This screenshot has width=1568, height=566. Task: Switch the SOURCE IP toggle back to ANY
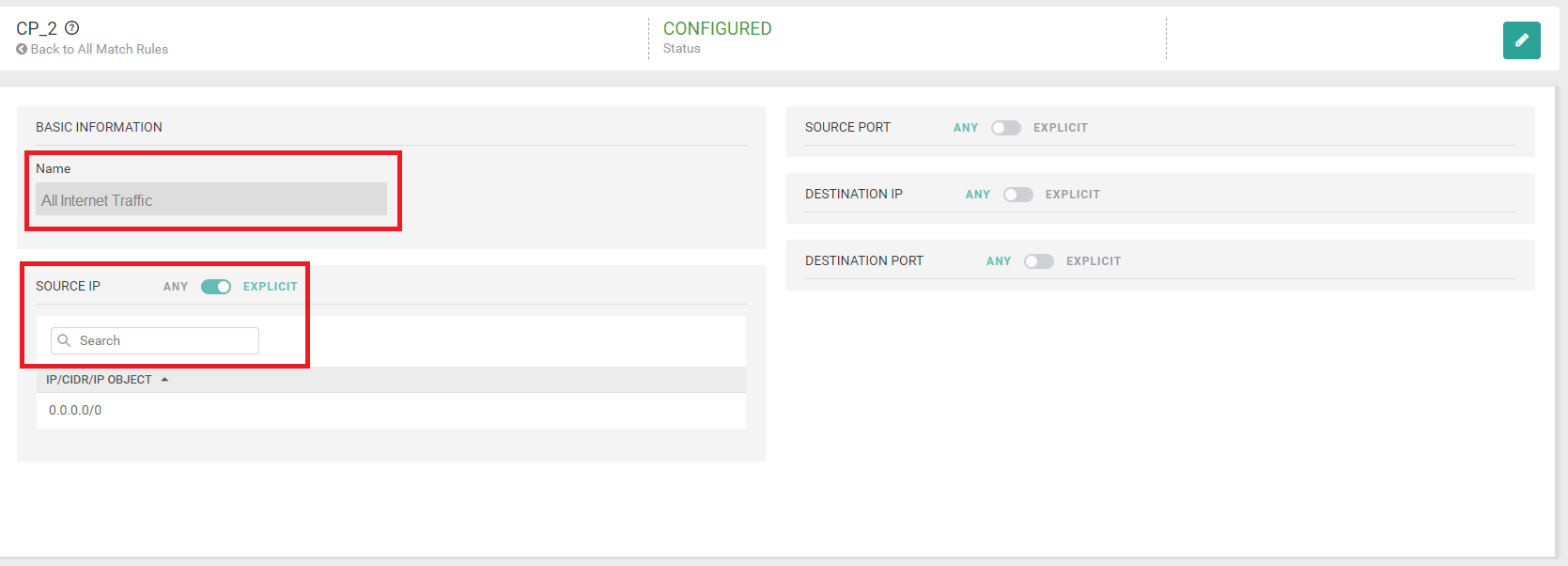[215, 286]
